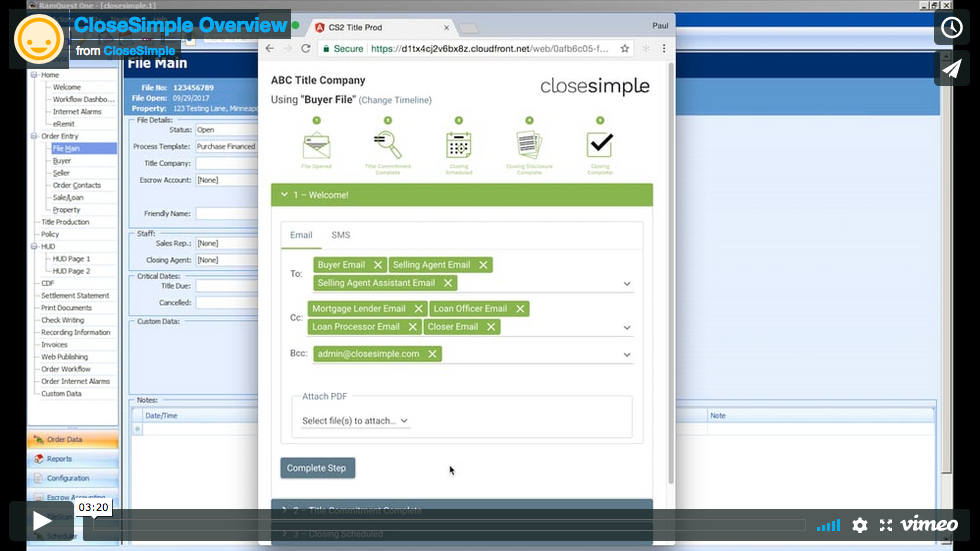Select Closing Disclosure Complete documents step
Screen dimensions: 980x551
pyautogui.click(x=529, y=147)
